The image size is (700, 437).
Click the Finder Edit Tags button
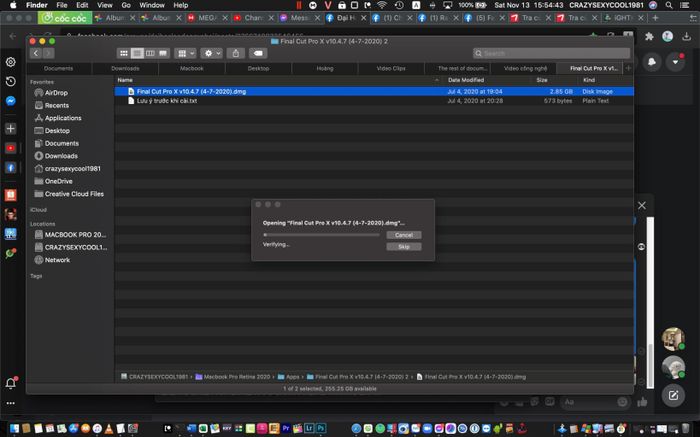tap(258, 53)
